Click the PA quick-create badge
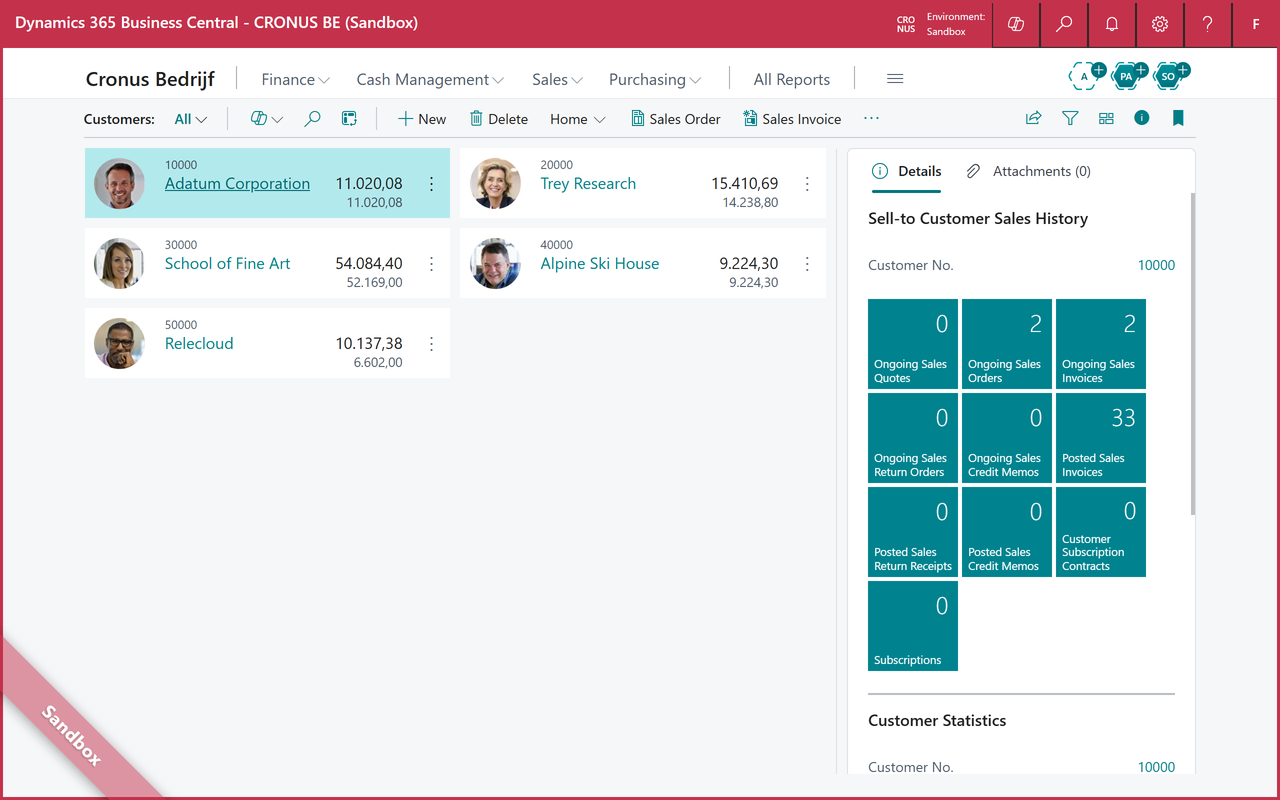 (x=1128, y=75)
